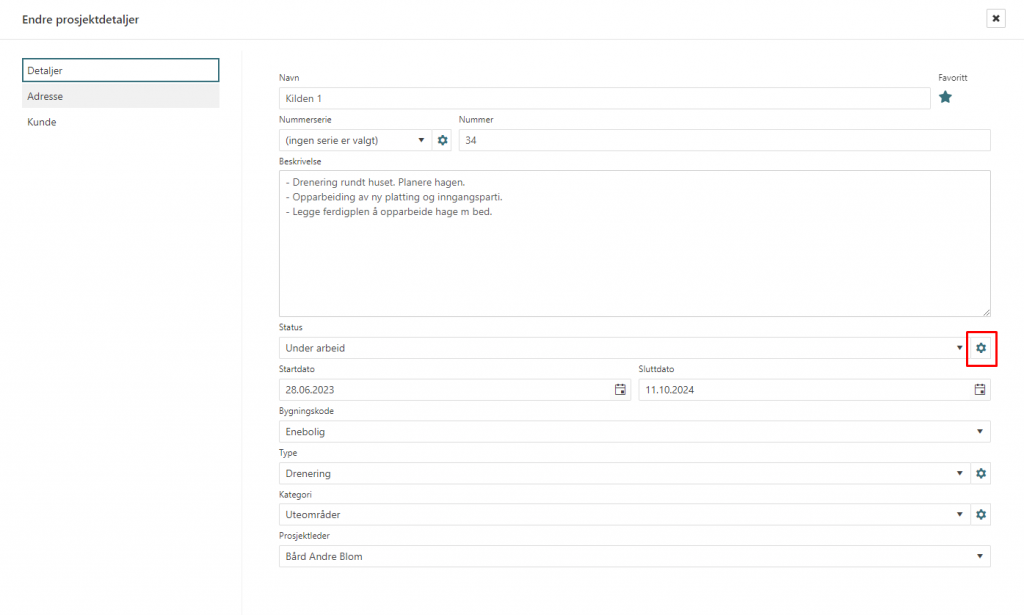Open Type settings gear icon
This screenshot has height=615, width=1024.
click(981, 473)
